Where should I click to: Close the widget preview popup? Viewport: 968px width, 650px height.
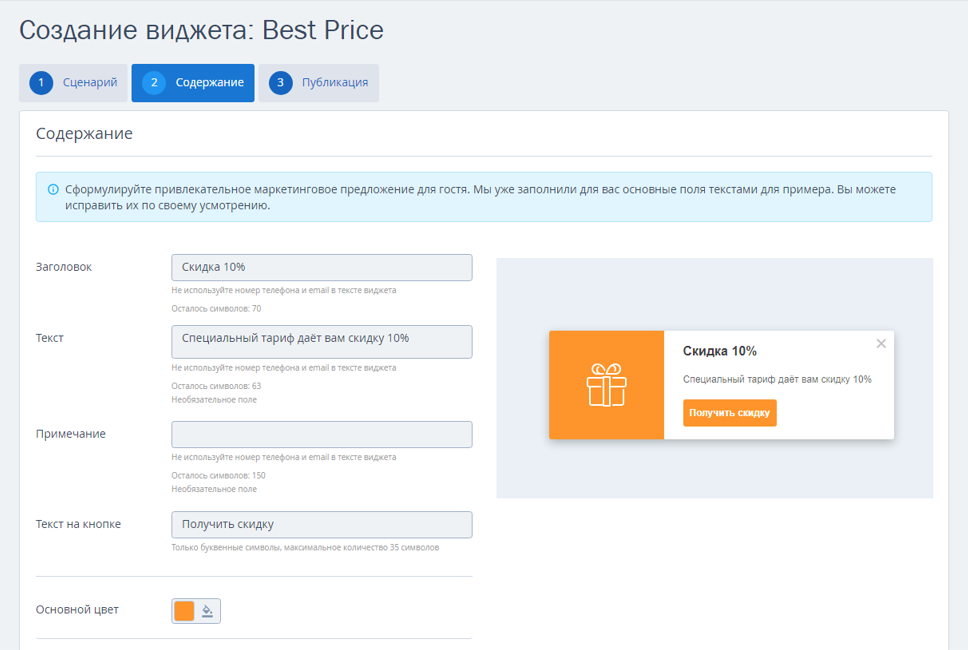tap(881, 344)
